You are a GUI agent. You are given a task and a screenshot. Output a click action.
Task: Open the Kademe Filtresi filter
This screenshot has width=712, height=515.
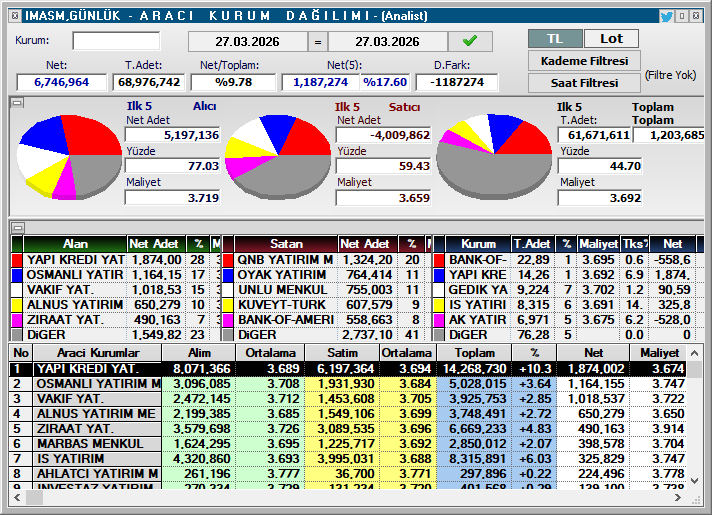[584, 61]
